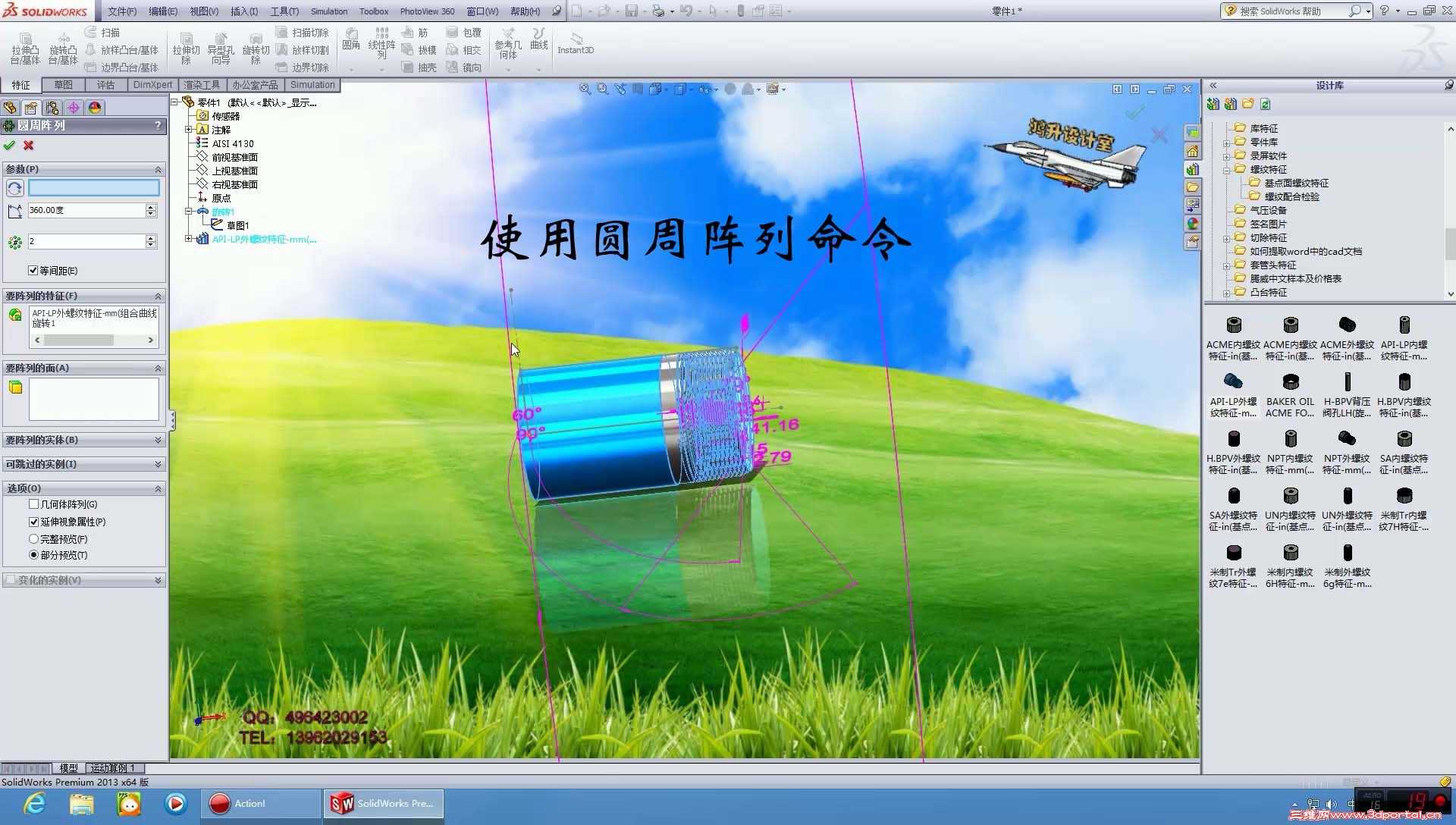Select the ACME内螺纹特征-in first library item
This screenshot has width=1456, height=825.
pos(1233,339)
